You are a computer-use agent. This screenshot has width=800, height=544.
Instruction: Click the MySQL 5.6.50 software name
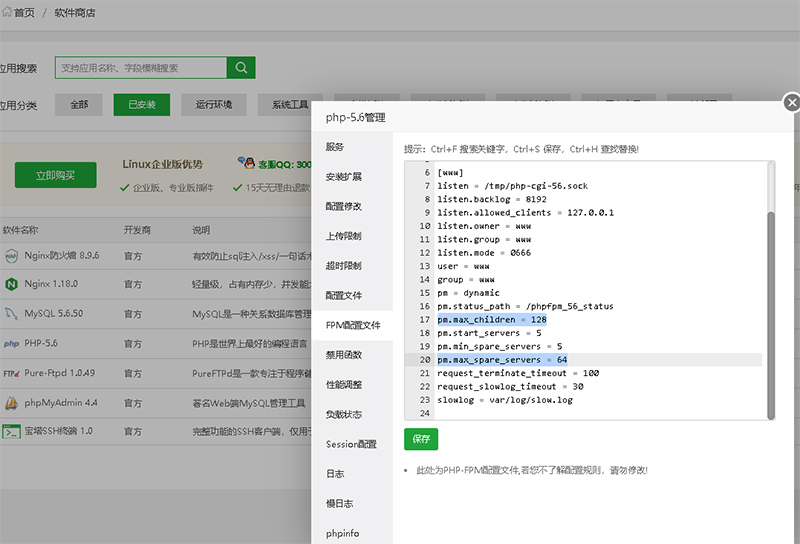click(54, 313)
